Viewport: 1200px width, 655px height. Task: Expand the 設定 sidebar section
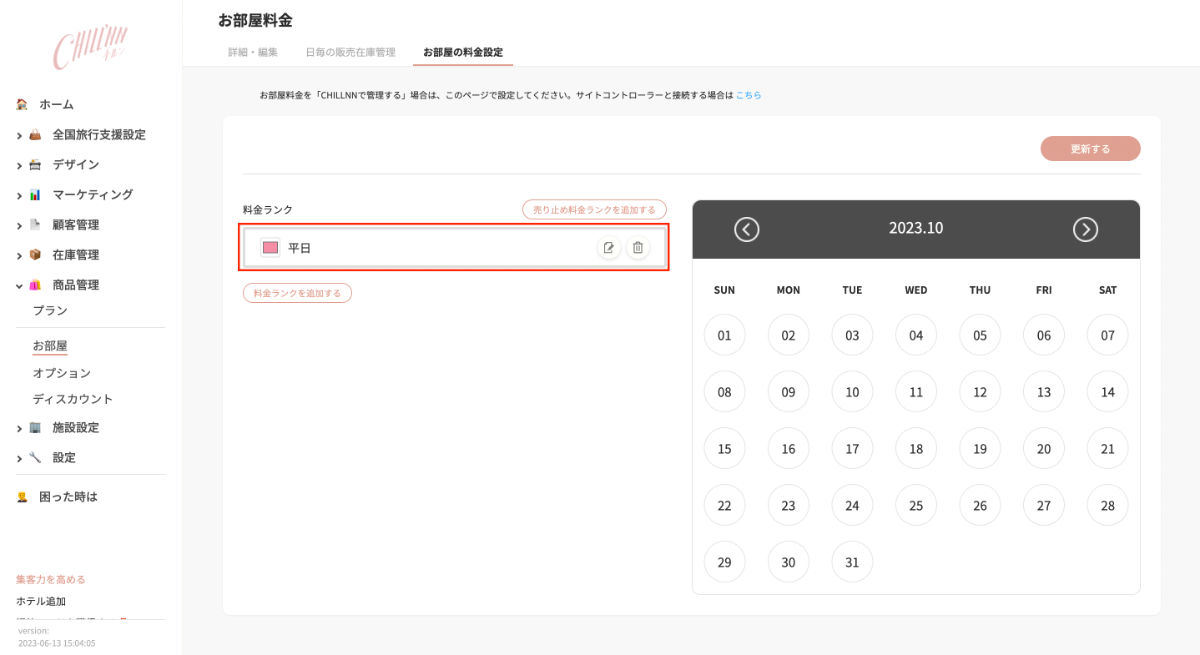19,456
